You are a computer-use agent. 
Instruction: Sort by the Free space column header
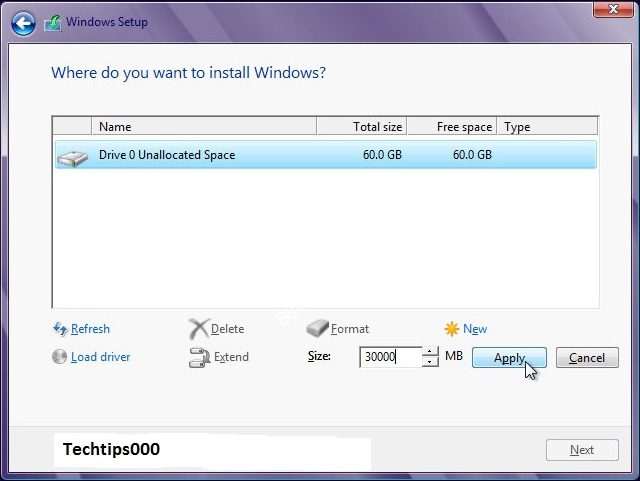452,127
